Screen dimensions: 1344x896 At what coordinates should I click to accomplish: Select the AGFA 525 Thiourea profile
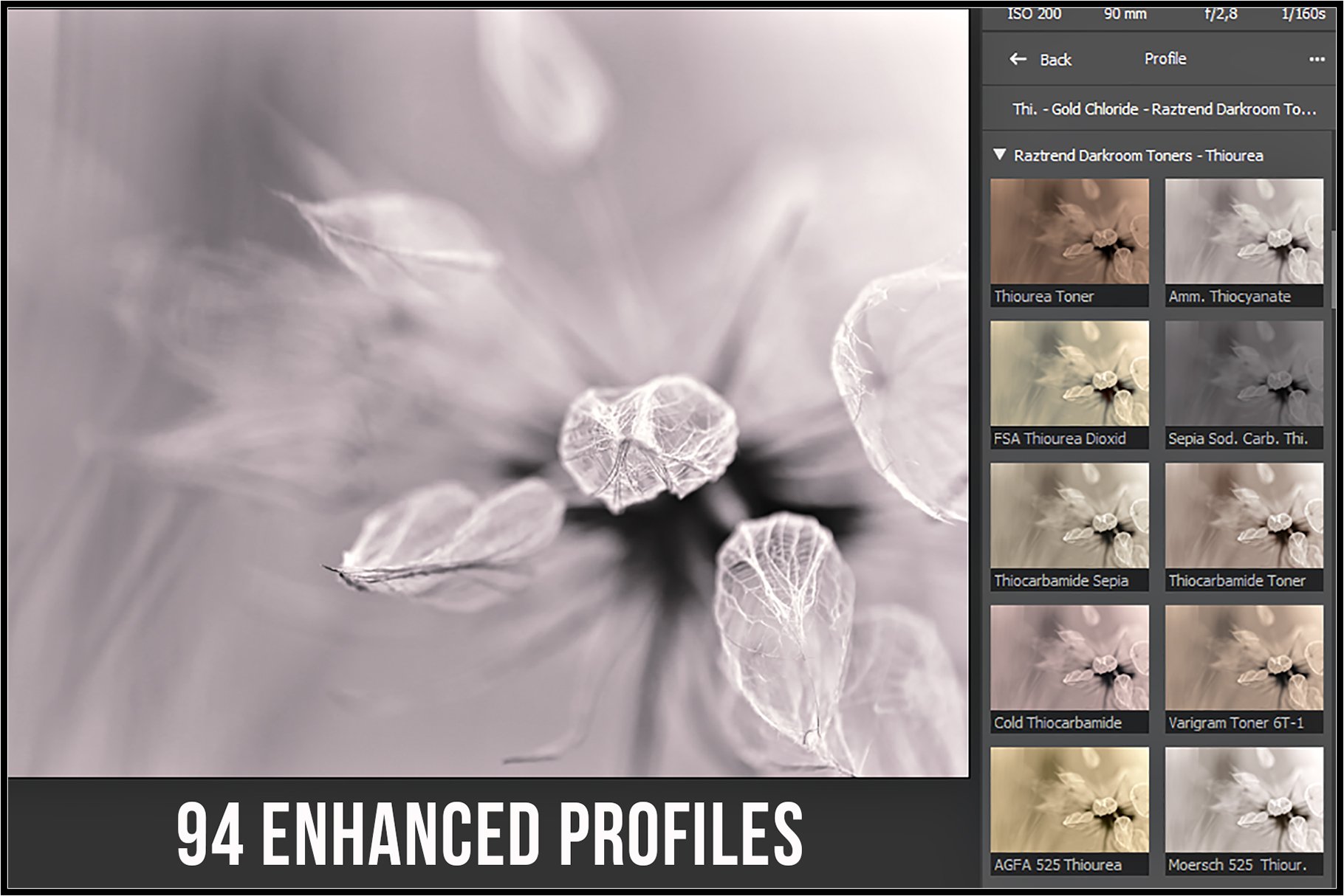click(x=1069, y=811)
